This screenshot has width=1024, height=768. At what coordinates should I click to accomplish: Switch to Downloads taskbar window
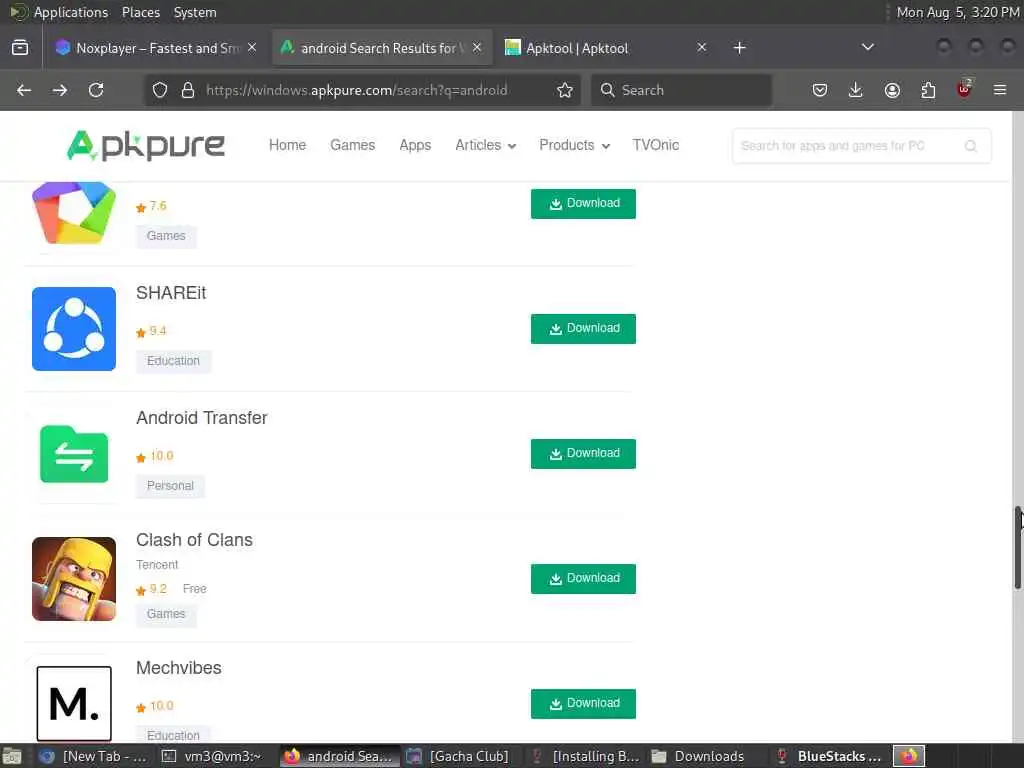click(700, 756)
